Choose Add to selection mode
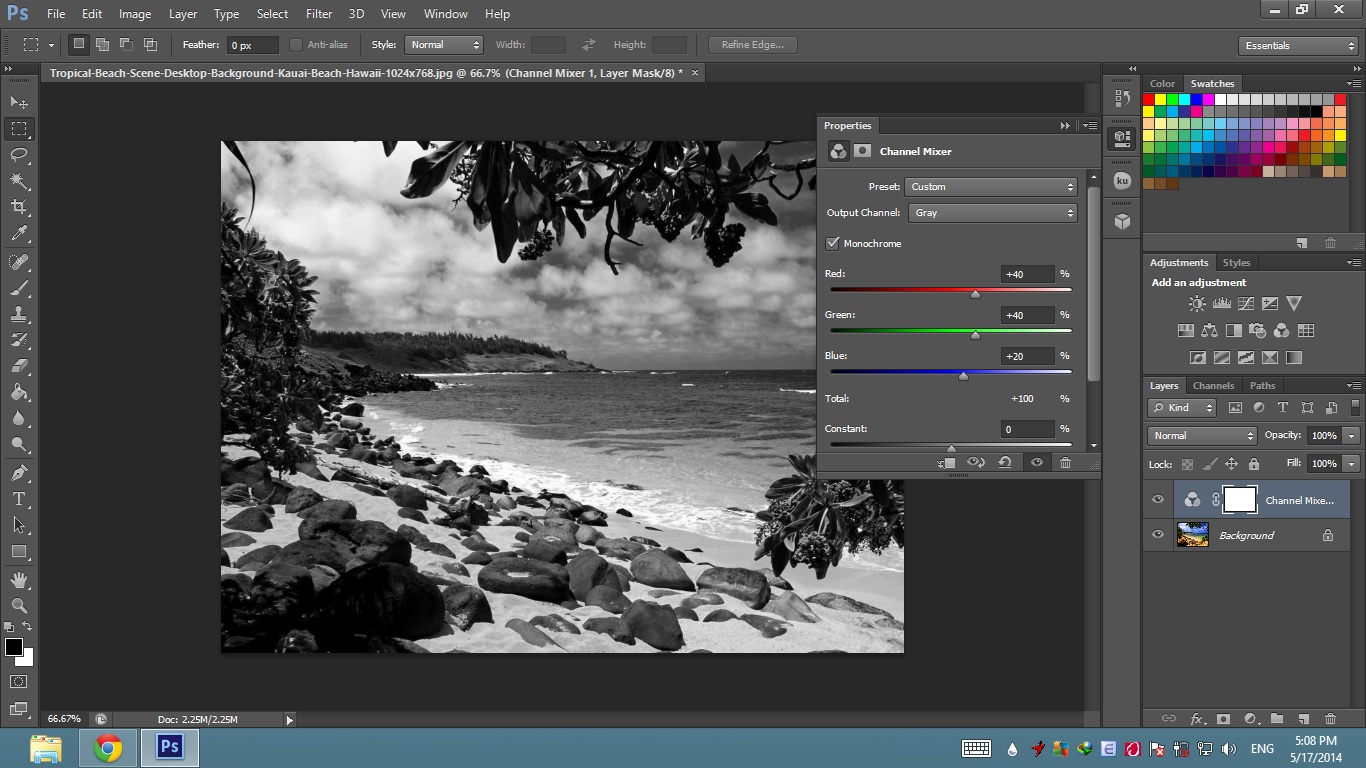1366x768 pixels. pyautogui.click(x=102, y=44)
